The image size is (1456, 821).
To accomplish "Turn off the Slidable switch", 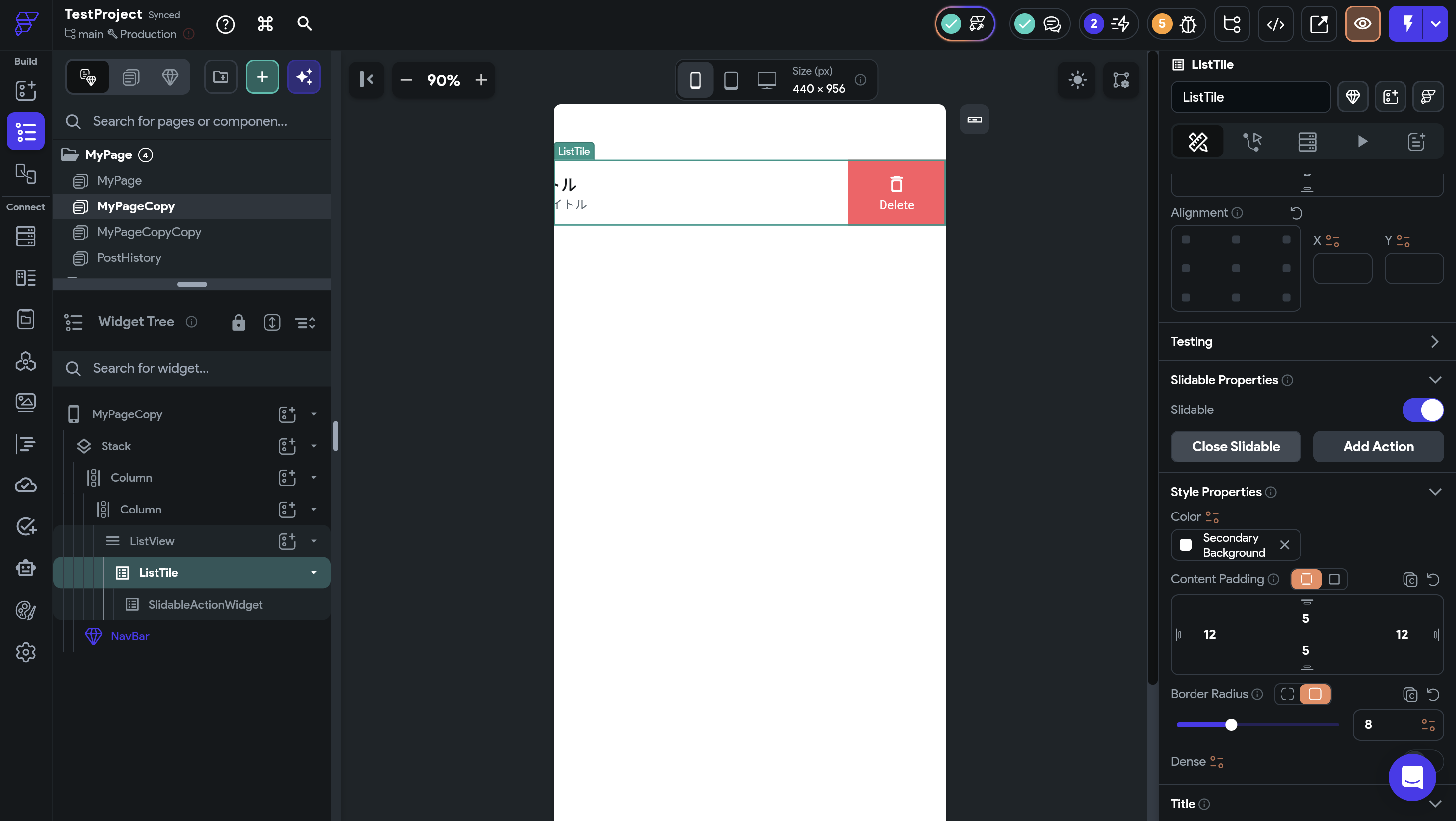I will 1423,410.
